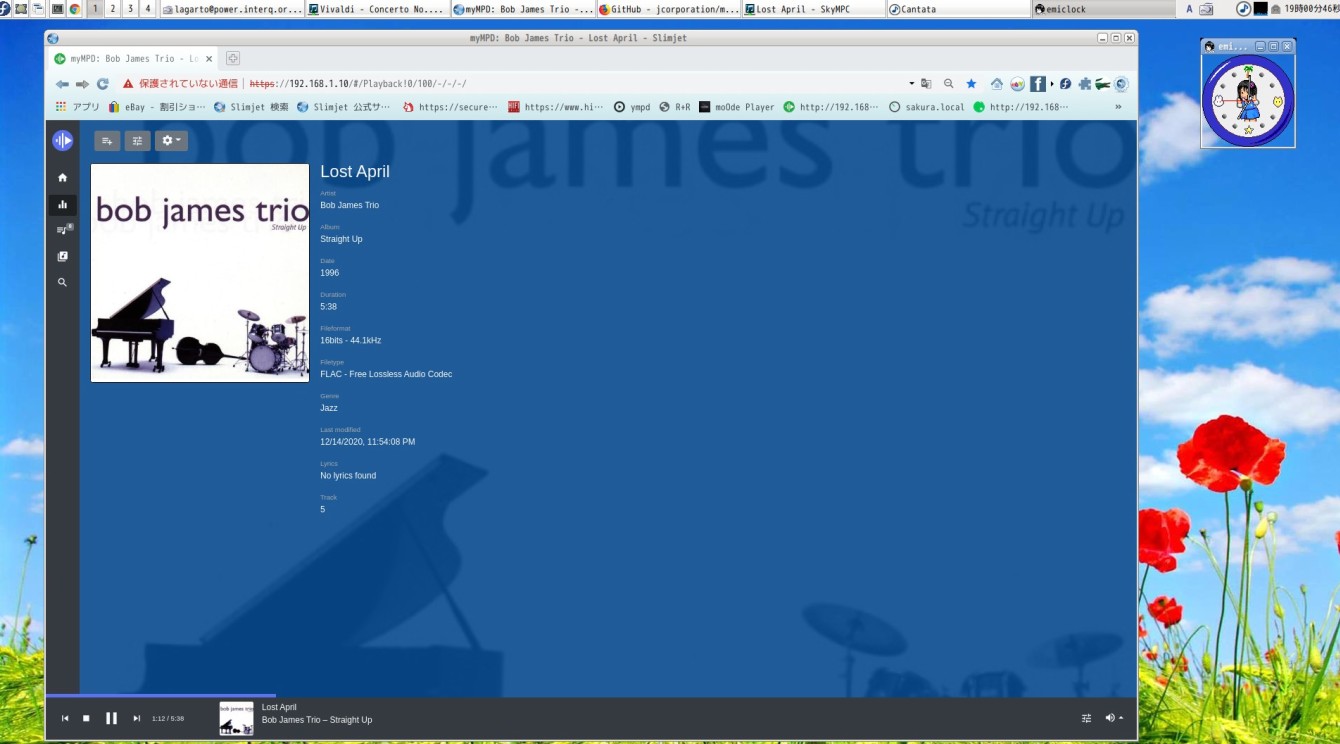Skip to the next track
The image size is (1340, 744).
tap(137, 718)
